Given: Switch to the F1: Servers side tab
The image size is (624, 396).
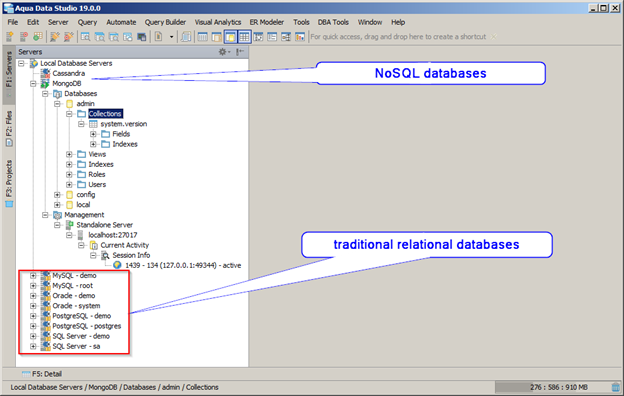Looking at the screenshot, I should click(9, 74).
